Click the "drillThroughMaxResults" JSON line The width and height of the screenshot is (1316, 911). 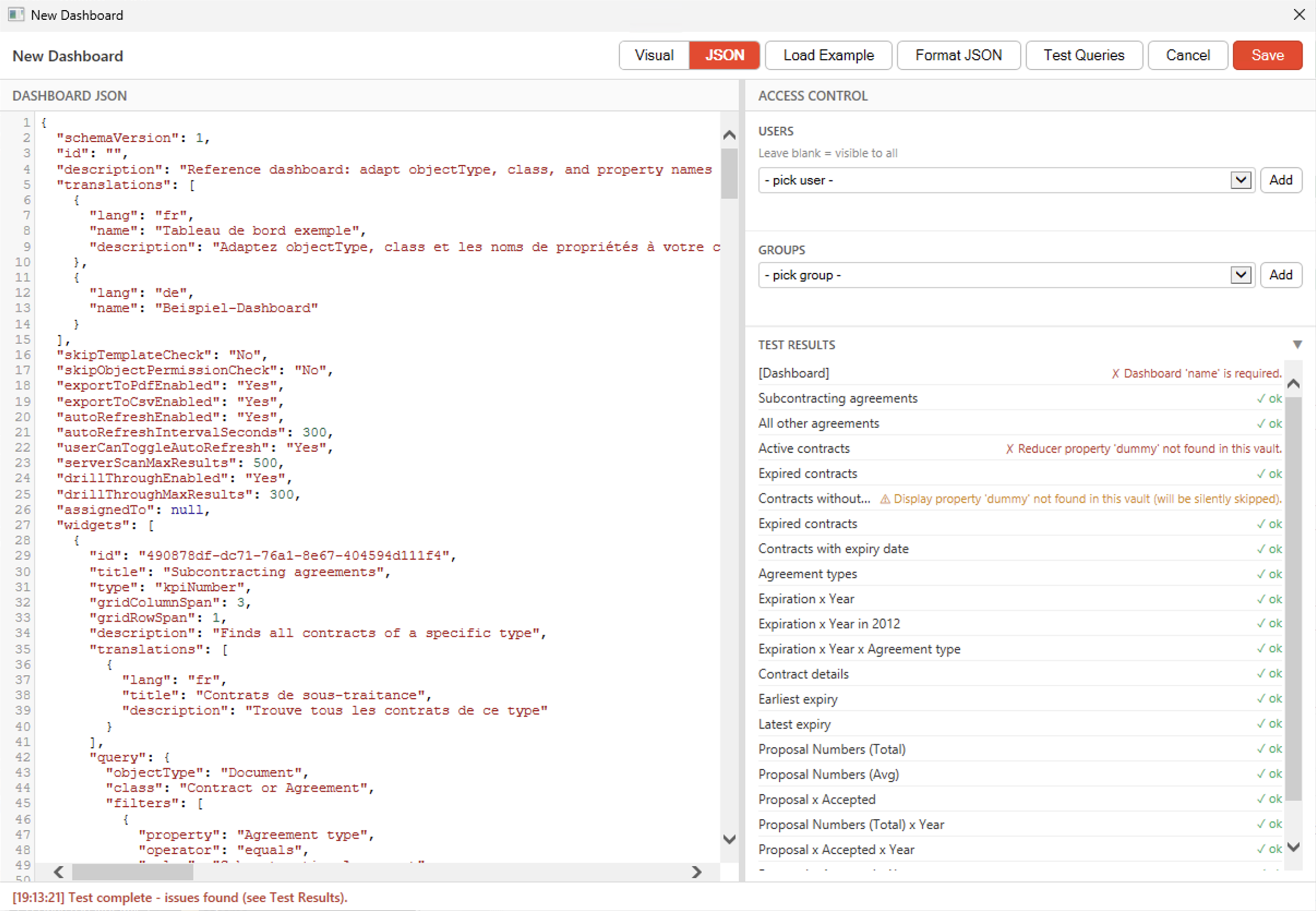point(178,494)
